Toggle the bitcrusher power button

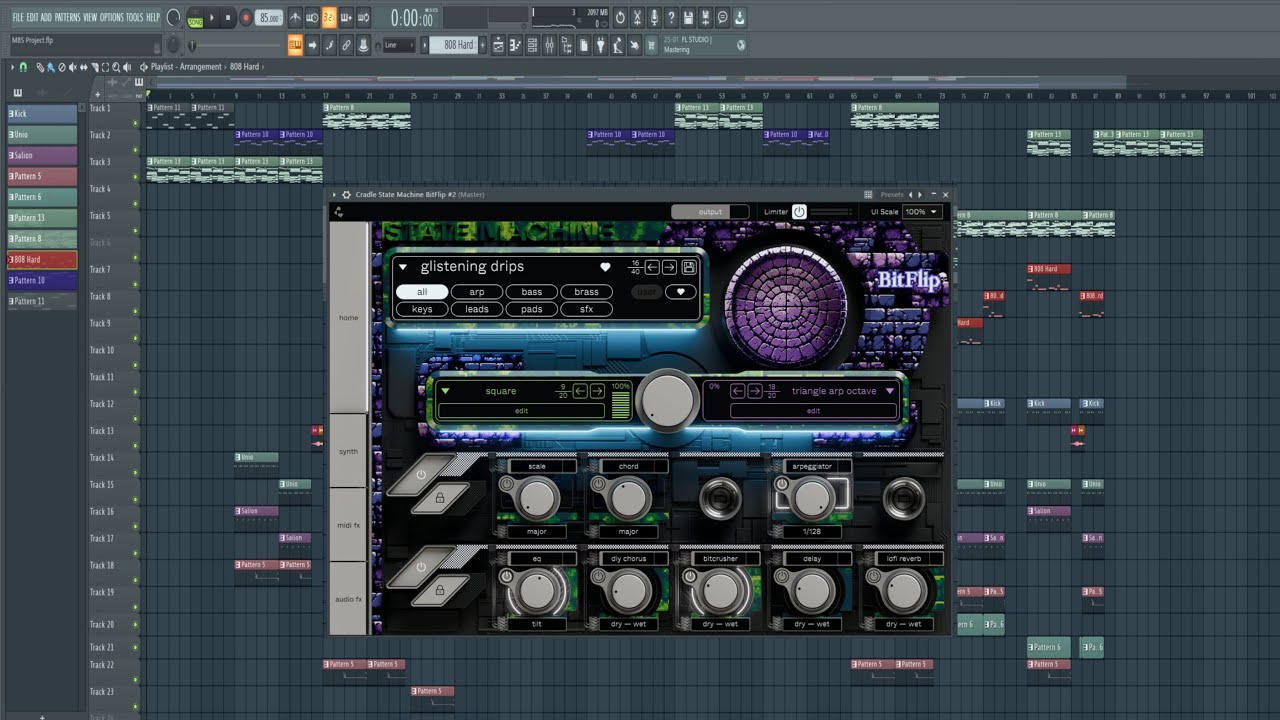[690, 577]
